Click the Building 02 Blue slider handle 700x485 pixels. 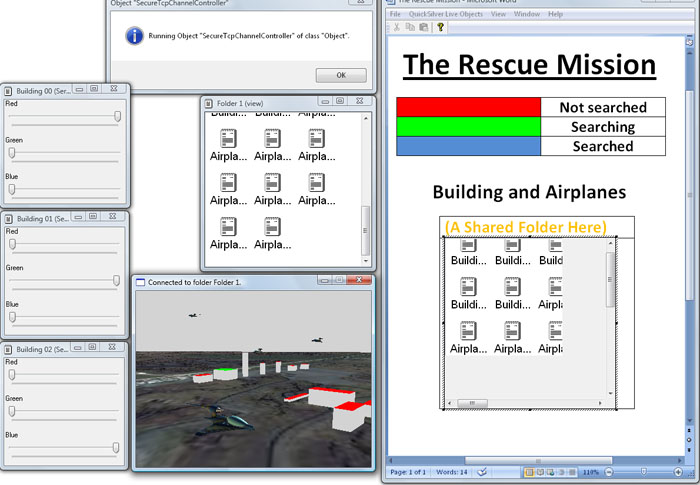tap(117, 447)
